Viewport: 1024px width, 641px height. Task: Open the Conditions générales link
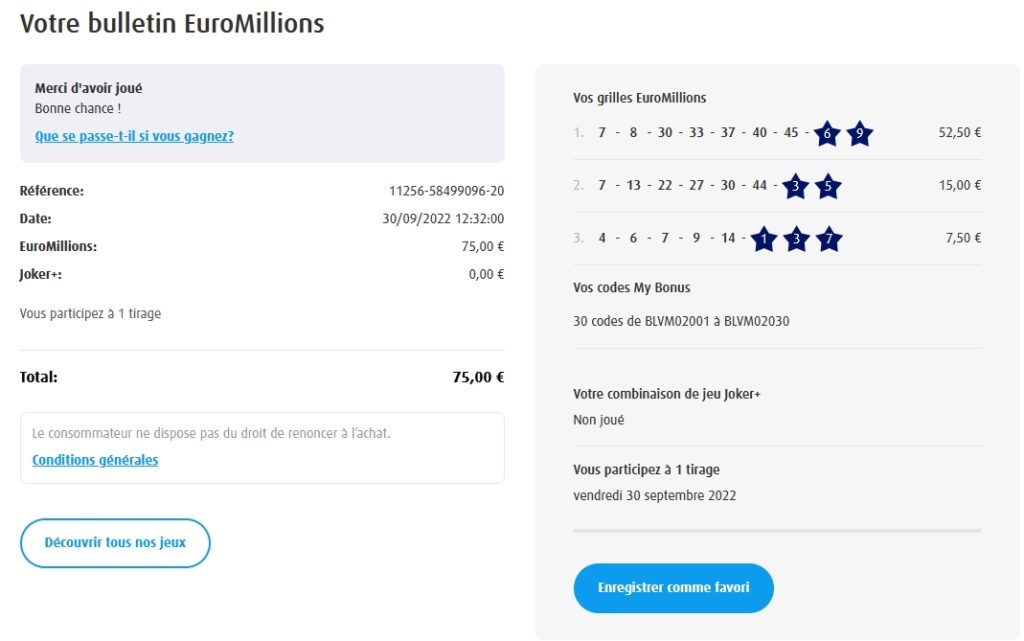point(95,460)
